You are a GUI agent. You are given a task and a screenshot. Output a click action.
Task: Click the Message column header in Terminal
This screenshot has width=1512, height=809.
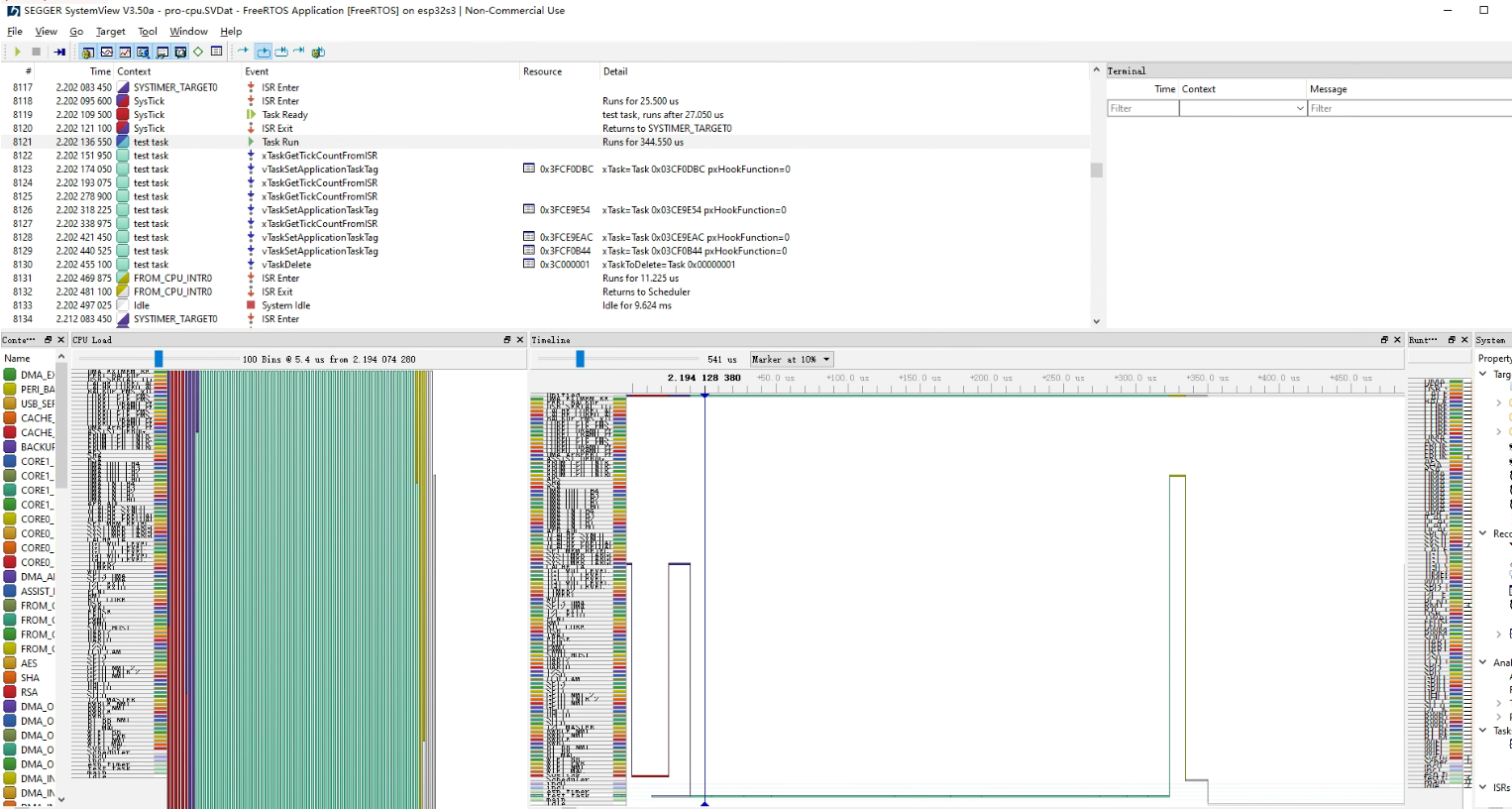pyautogui.click(x=1329, y=89)
